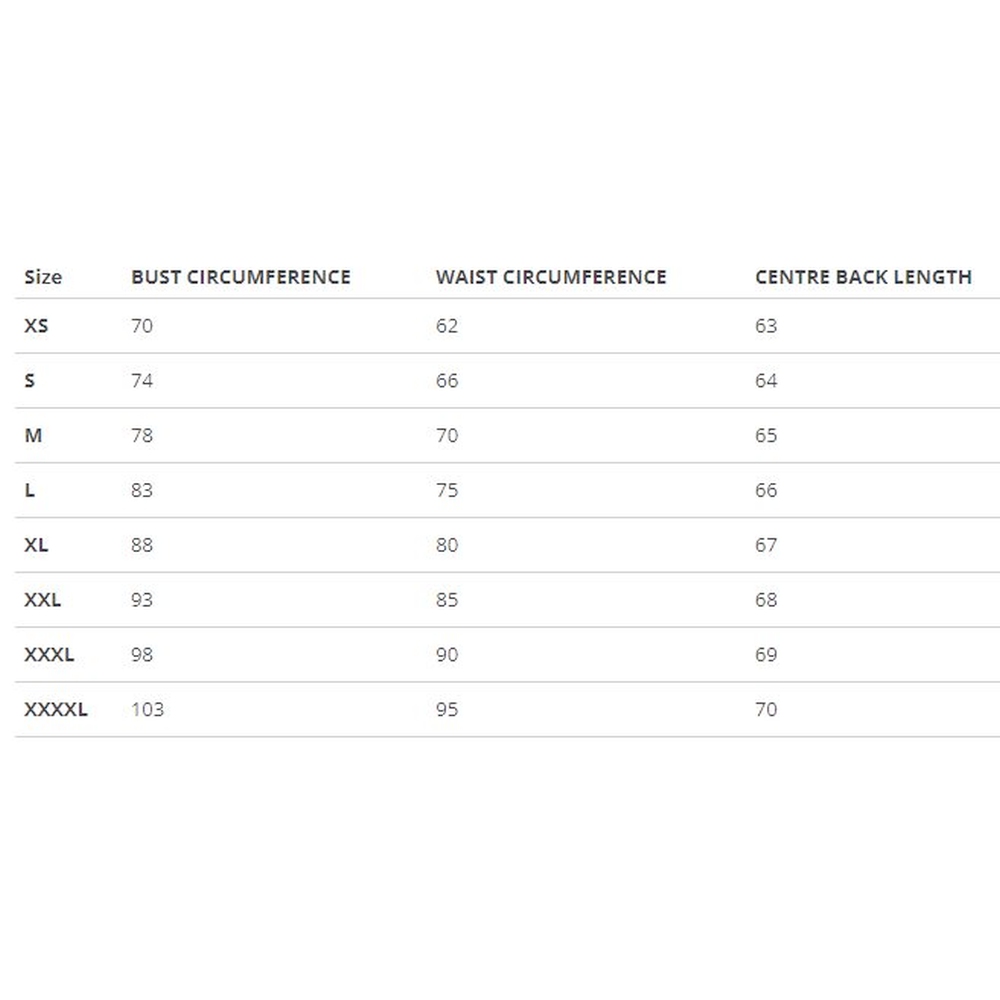
Task: Select the L size row label
Action: 30,491
